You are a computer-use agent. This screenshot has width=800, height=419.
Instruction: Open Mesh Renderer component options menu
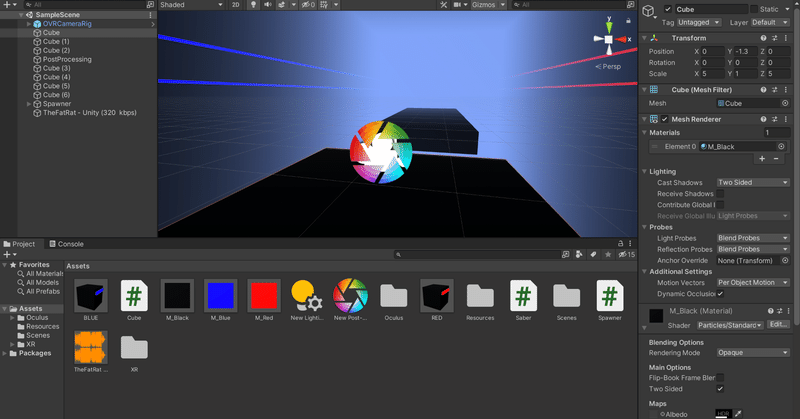click(786, 119)
